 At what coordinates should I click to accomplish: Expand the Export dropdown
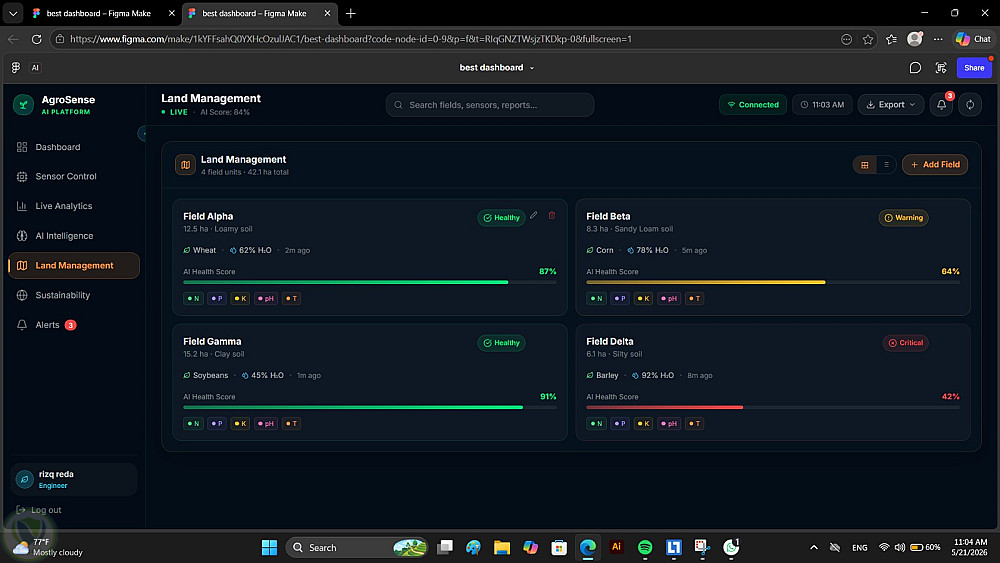pyautogui.click(x=890, y=105)
